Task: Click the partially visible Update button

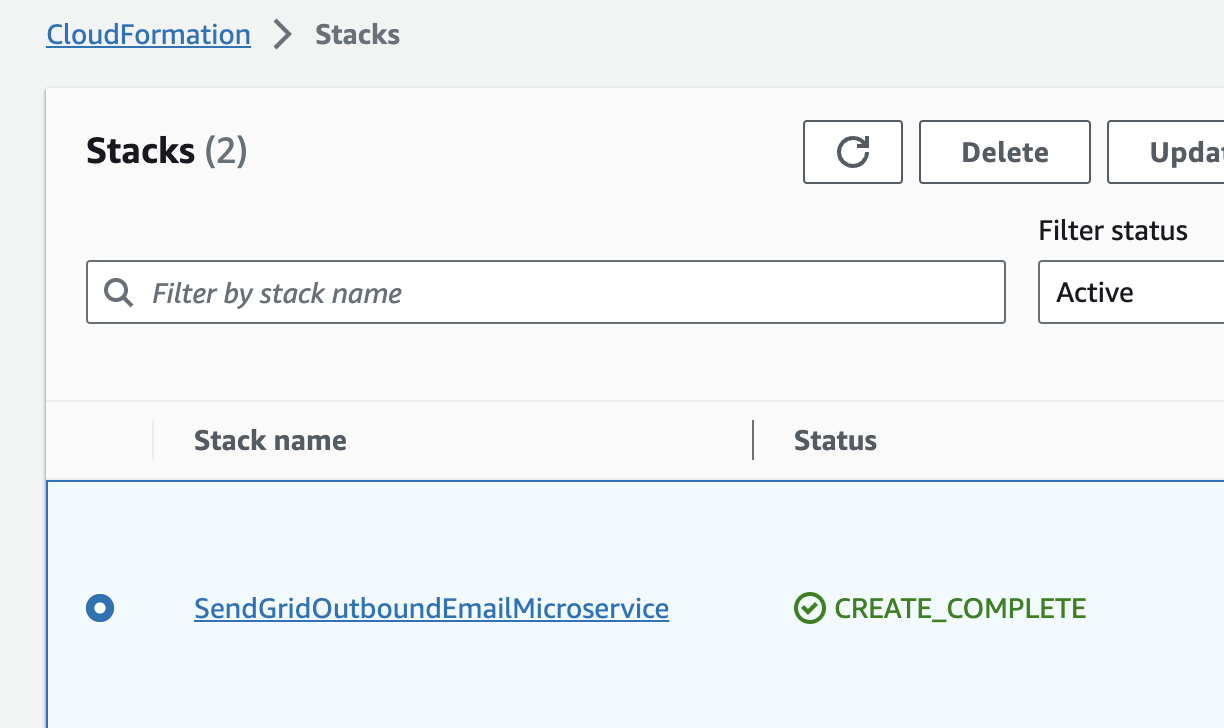Action: (1166, 152)
